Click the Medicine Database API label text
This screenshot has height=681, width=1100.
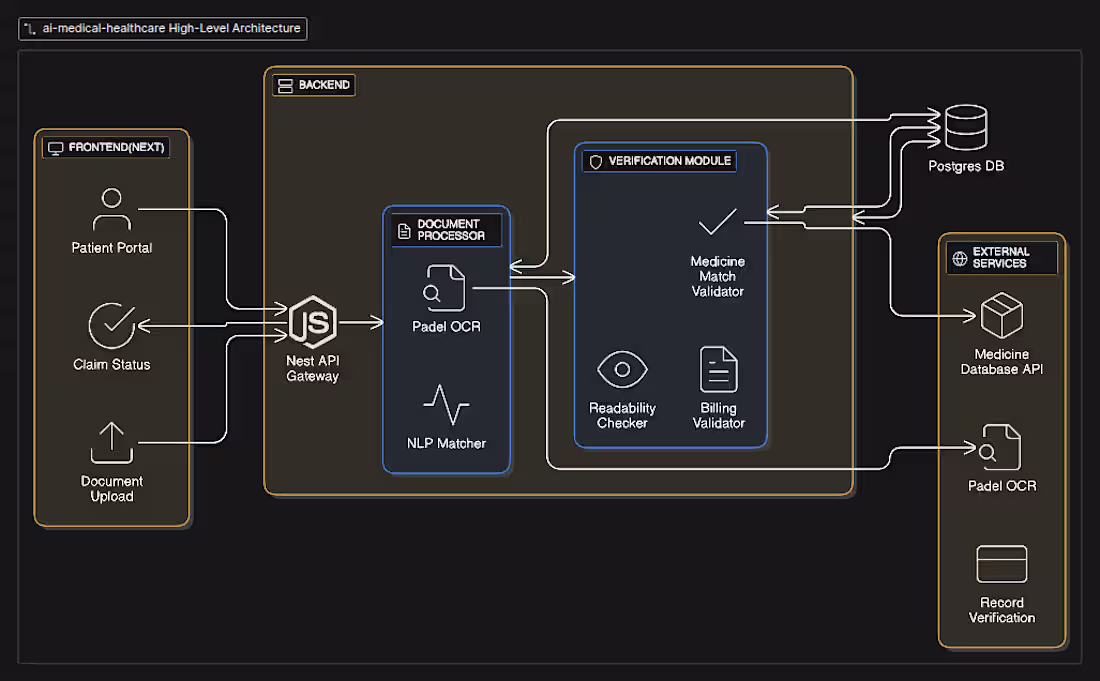click(1002, 362)
